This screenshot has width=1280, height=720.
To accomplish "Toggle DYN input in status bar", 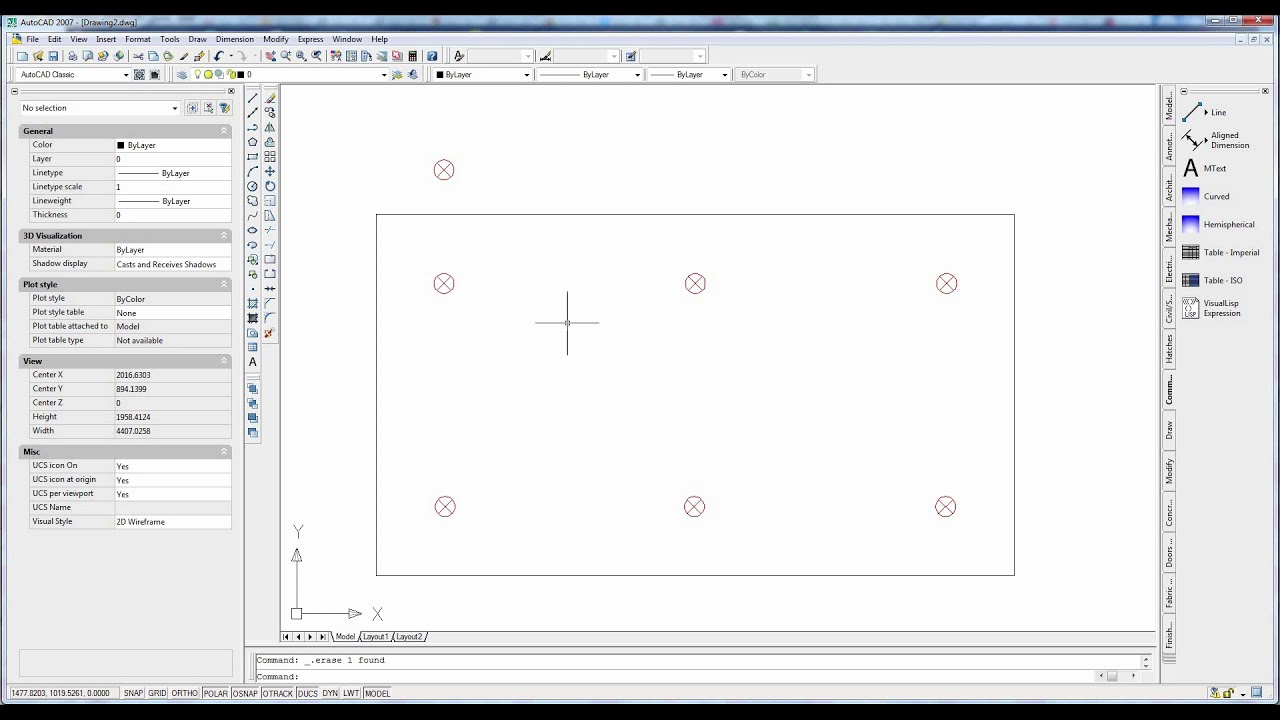I will pyautogui.click(x=330, y=693).
